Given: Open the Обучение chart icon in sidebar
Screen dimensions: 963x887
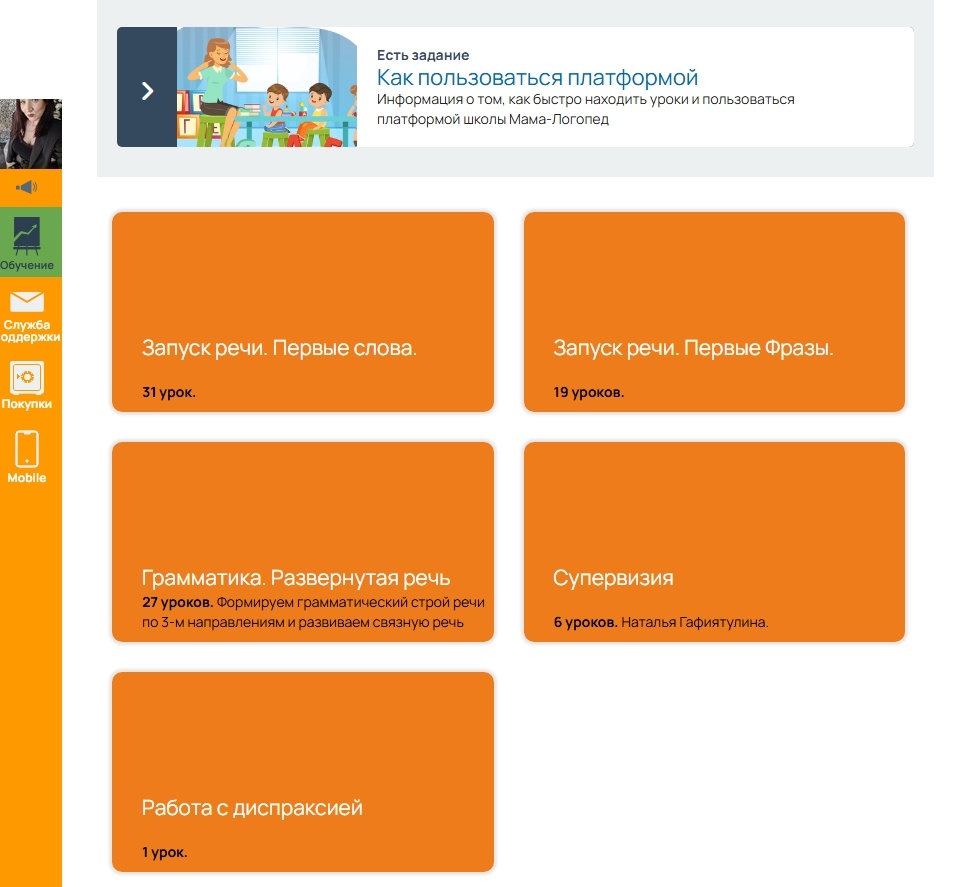Looking at the screenshot, I should (x=27, y=235).
